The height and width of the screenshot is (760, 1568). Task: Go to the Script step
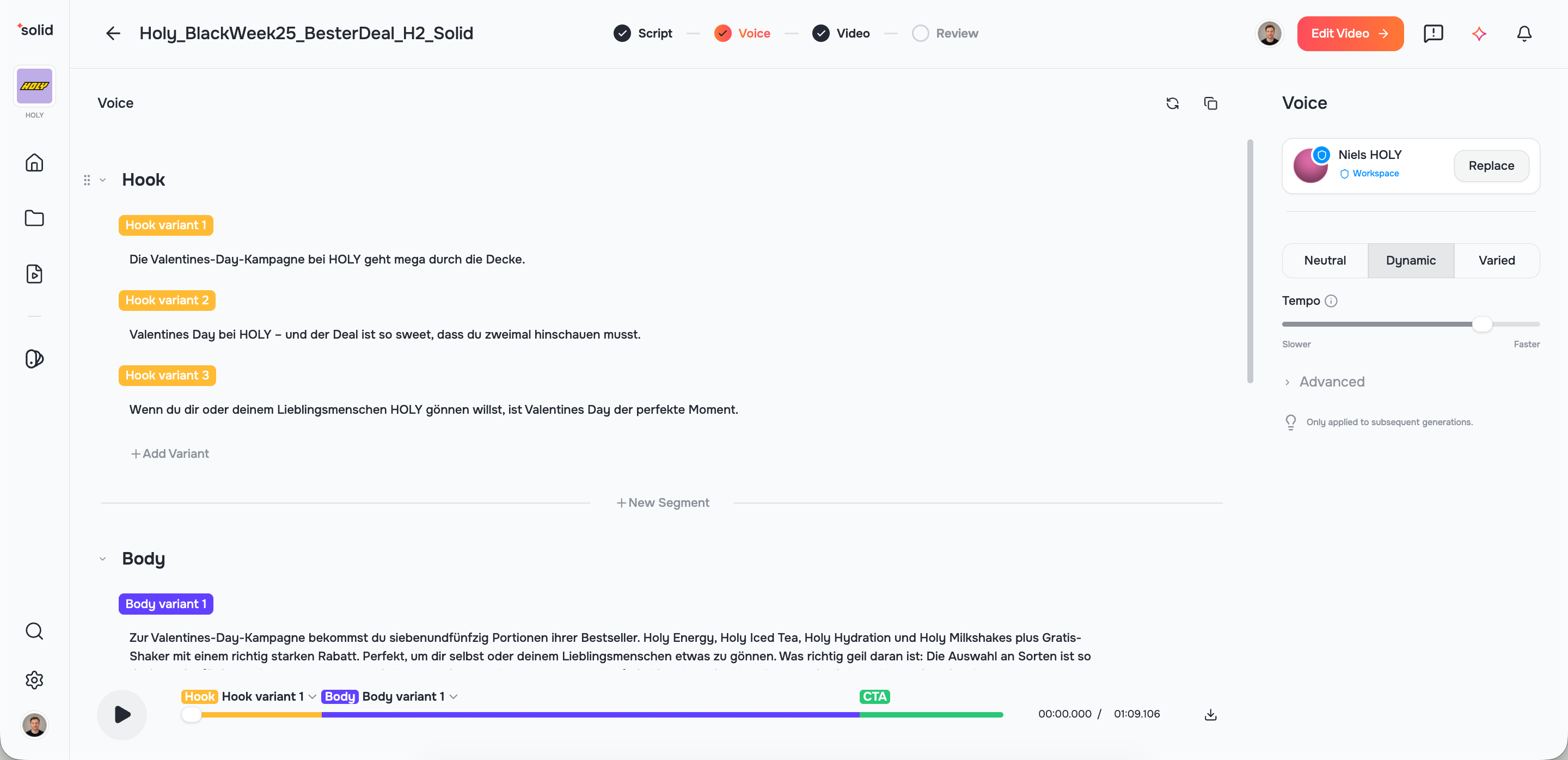click(643, 33)
